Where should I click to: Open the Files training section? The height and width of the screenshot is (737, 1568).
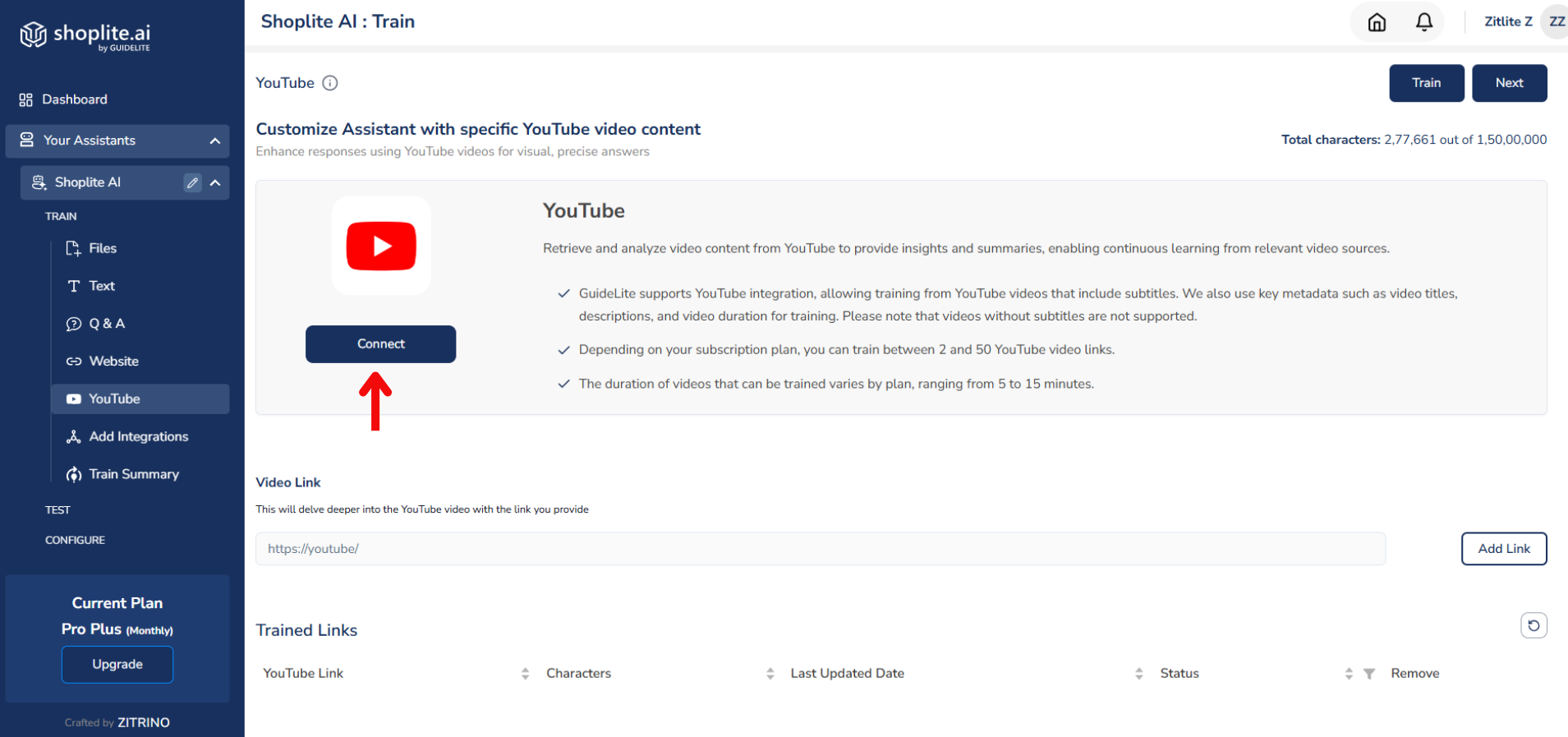(x=103, y=248)
